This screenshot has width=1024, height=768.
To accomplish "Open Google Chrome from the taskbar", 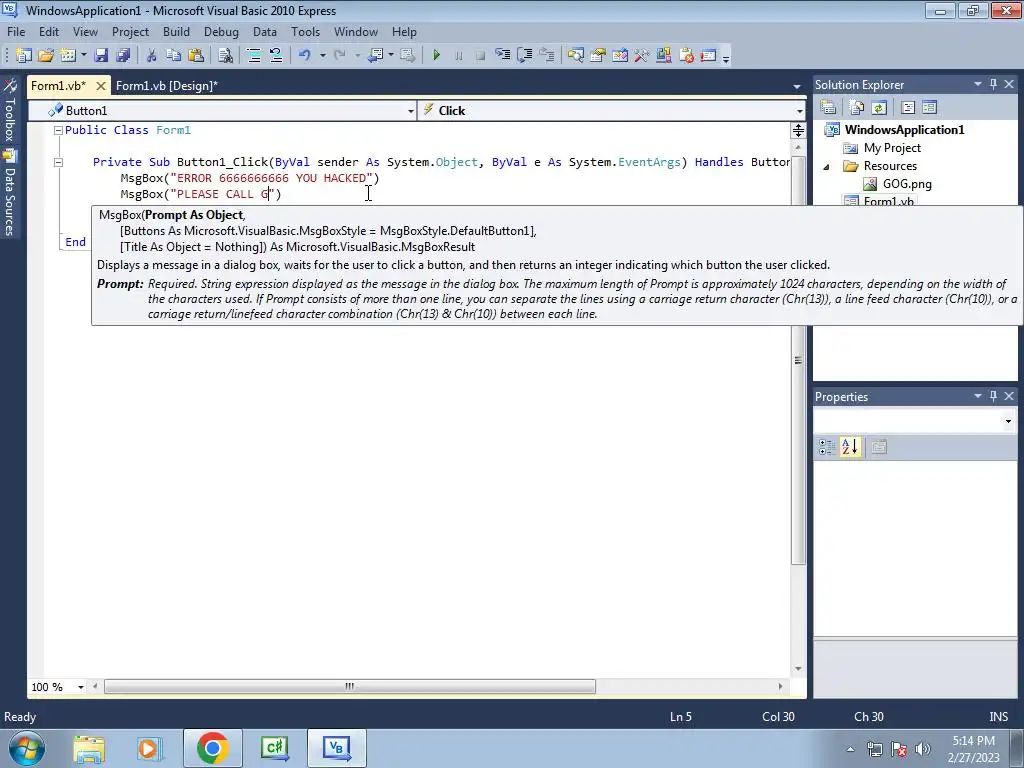I will tap(212, 748).
